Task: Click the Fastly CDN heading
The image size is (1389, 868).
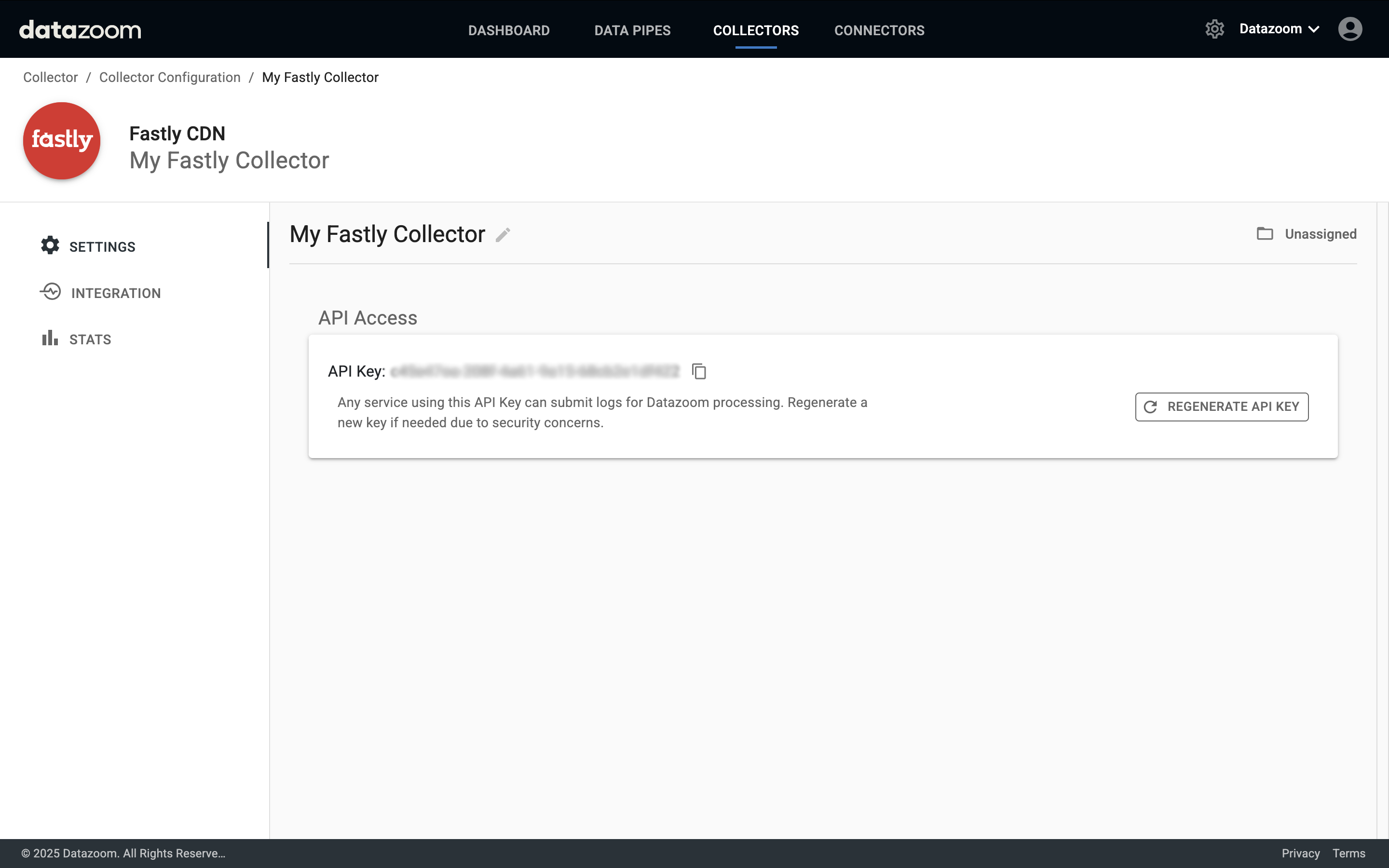Action: pos(177,134)
